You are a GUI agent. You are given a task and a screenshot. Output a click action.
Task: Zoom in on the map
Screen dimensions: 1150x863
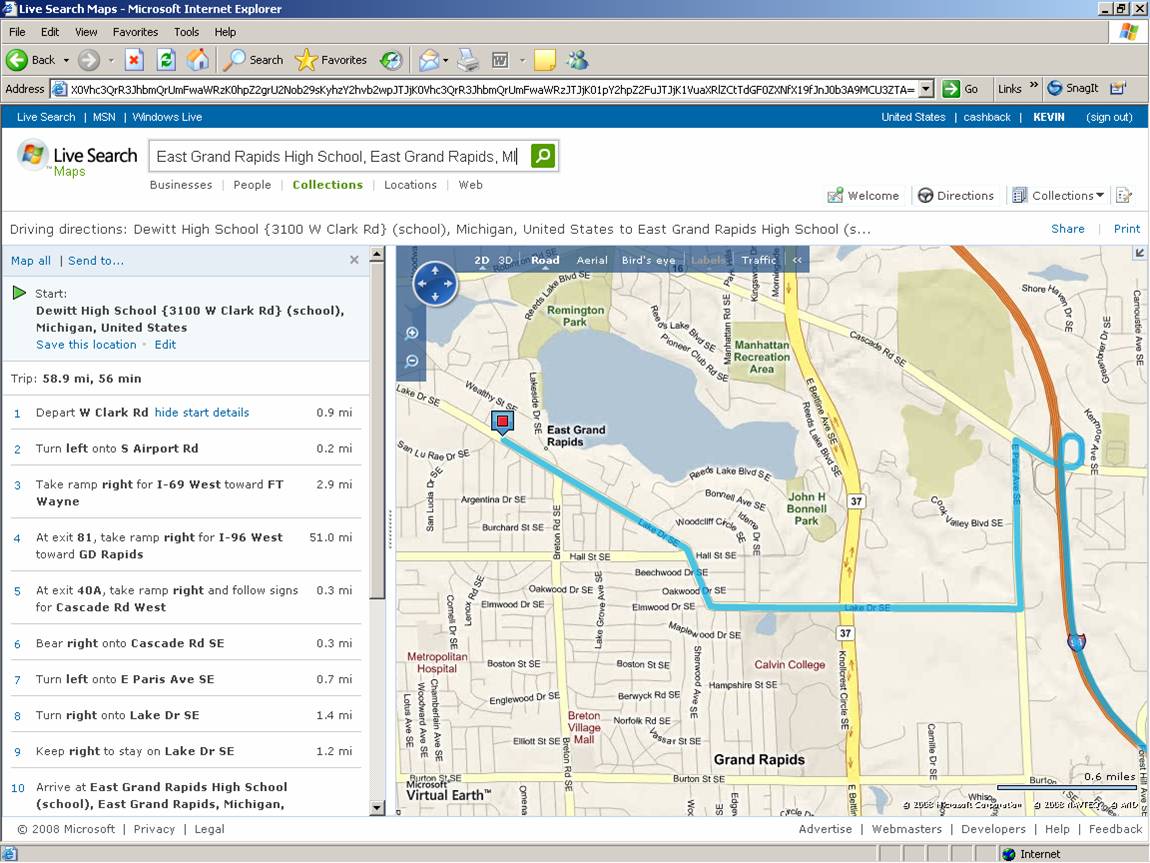coord(411,333)
